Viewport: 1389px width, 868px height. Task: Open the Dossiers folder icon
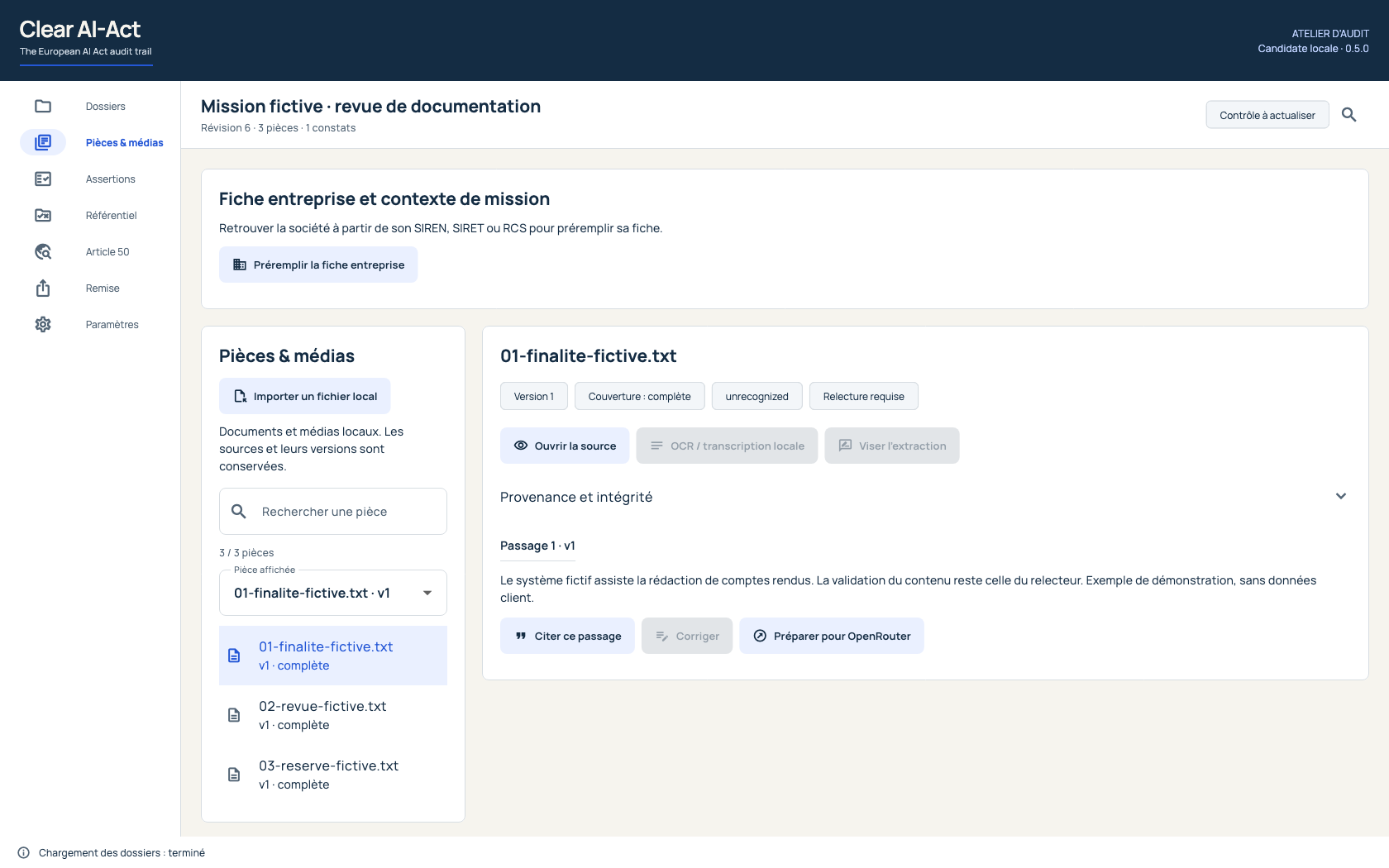click(43, 106)
